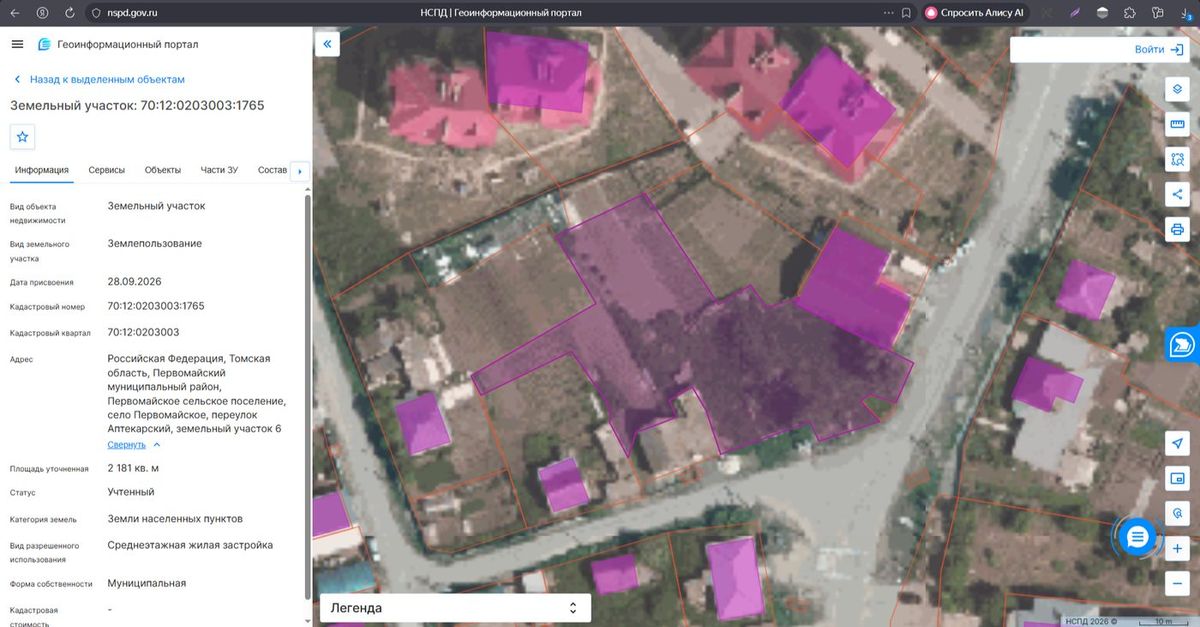Select the ruler measurement tool
This screenshot has height=627, width=1200.
[1177, 124]
